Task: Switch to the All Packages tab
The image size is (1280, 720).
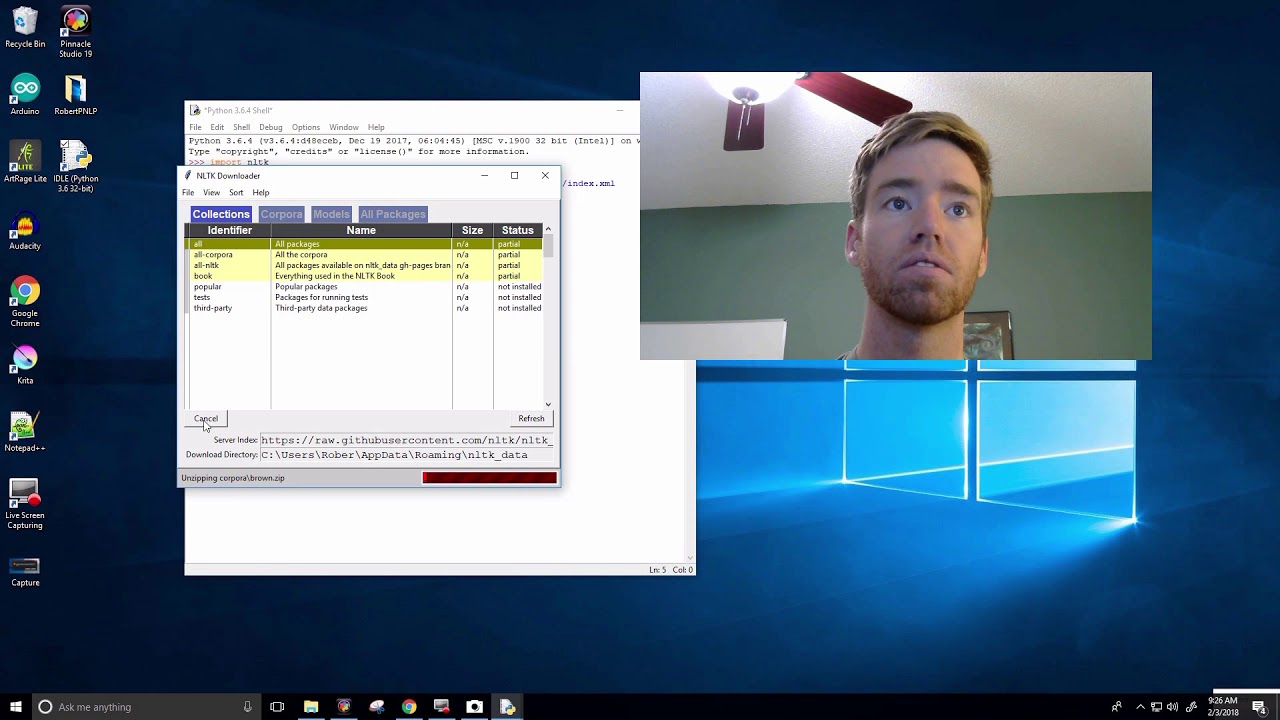Action: click(393, 214)
